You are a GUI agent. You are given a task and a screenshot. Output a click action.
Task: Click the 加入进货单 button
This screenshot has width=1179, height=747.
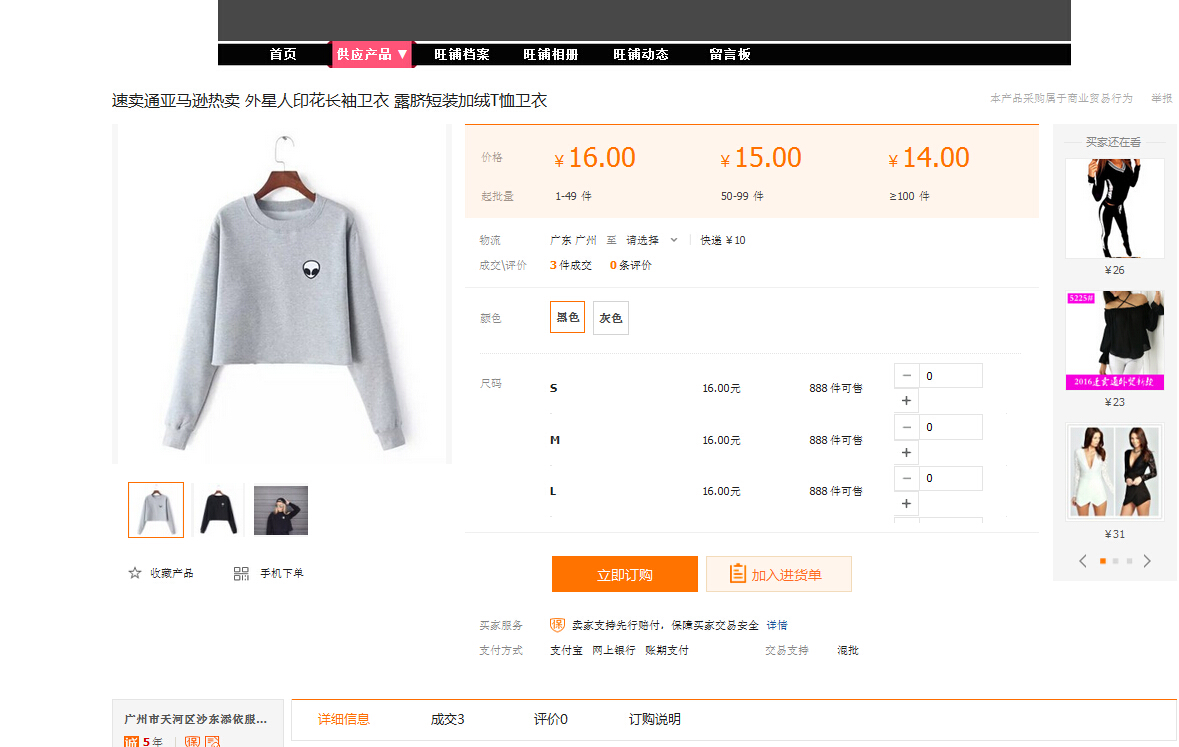coord(778,574)
